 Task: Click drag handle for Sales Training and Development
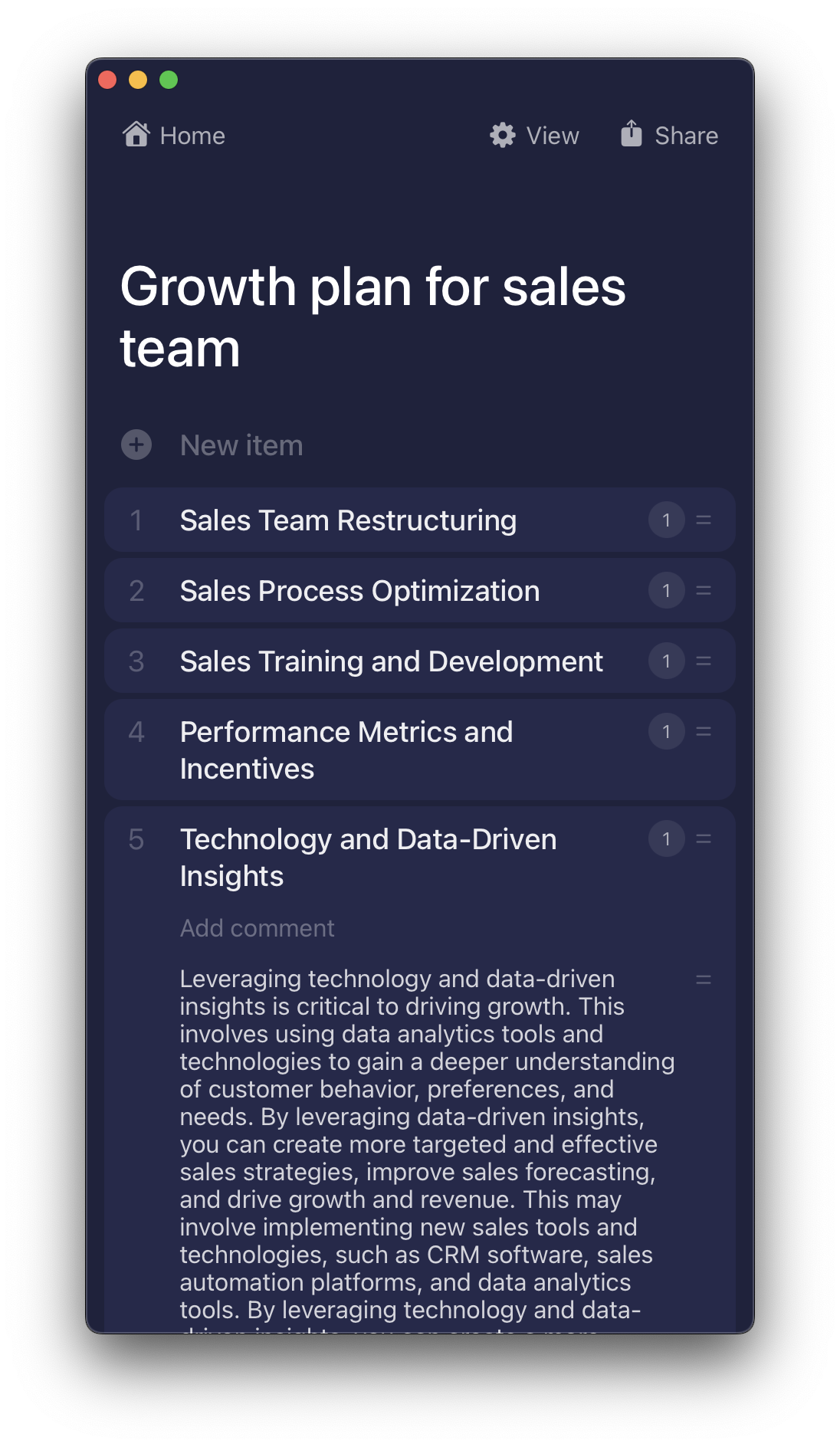[x=704, y=661]
